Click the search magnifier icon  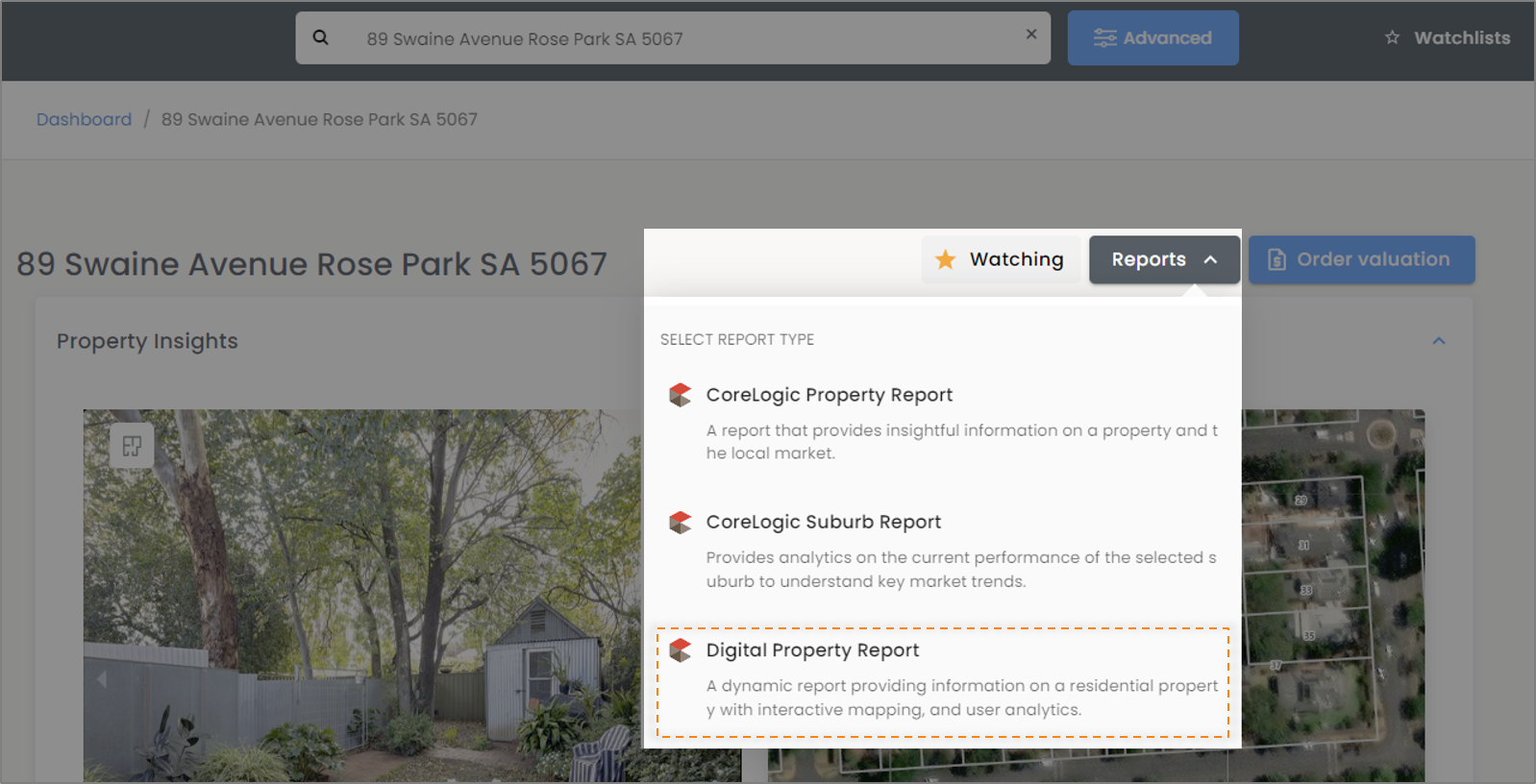coord(321,37)
